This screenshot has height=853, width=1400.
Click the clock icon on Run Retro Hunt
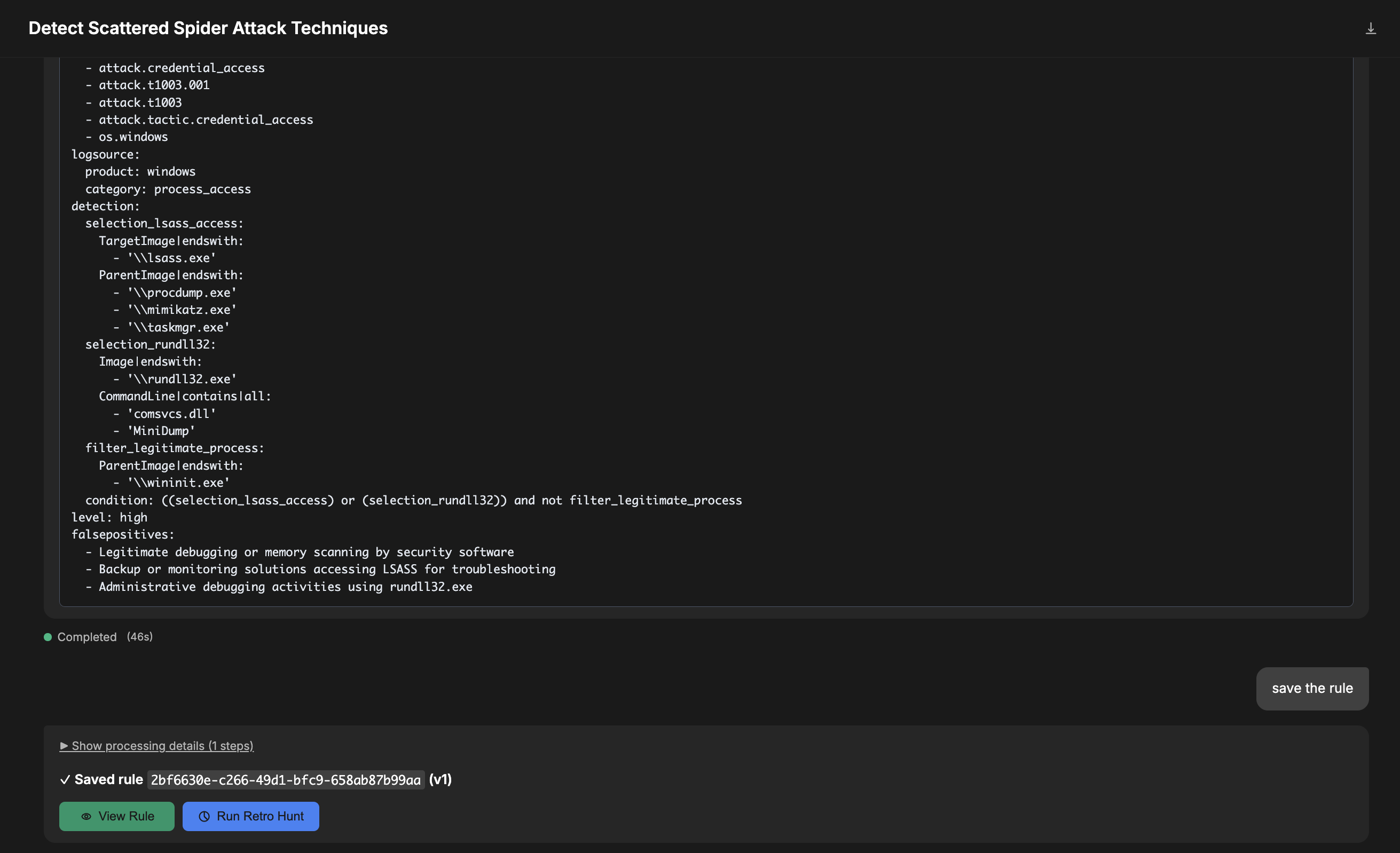click(204, 816)
